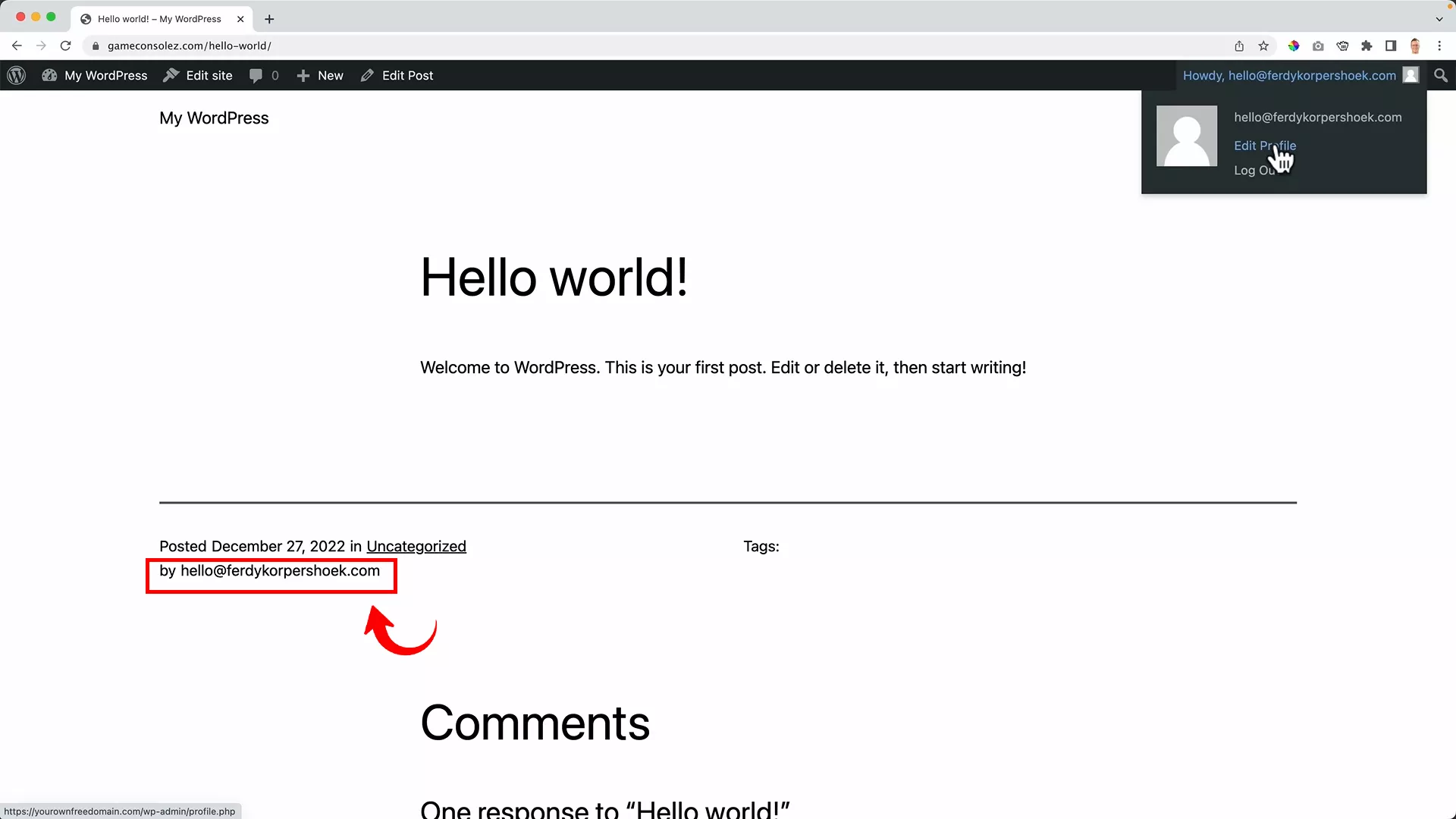The image size is (1456, 819).
Task: Open the browser extensions puzzle icon
Action: (1367, 45)
